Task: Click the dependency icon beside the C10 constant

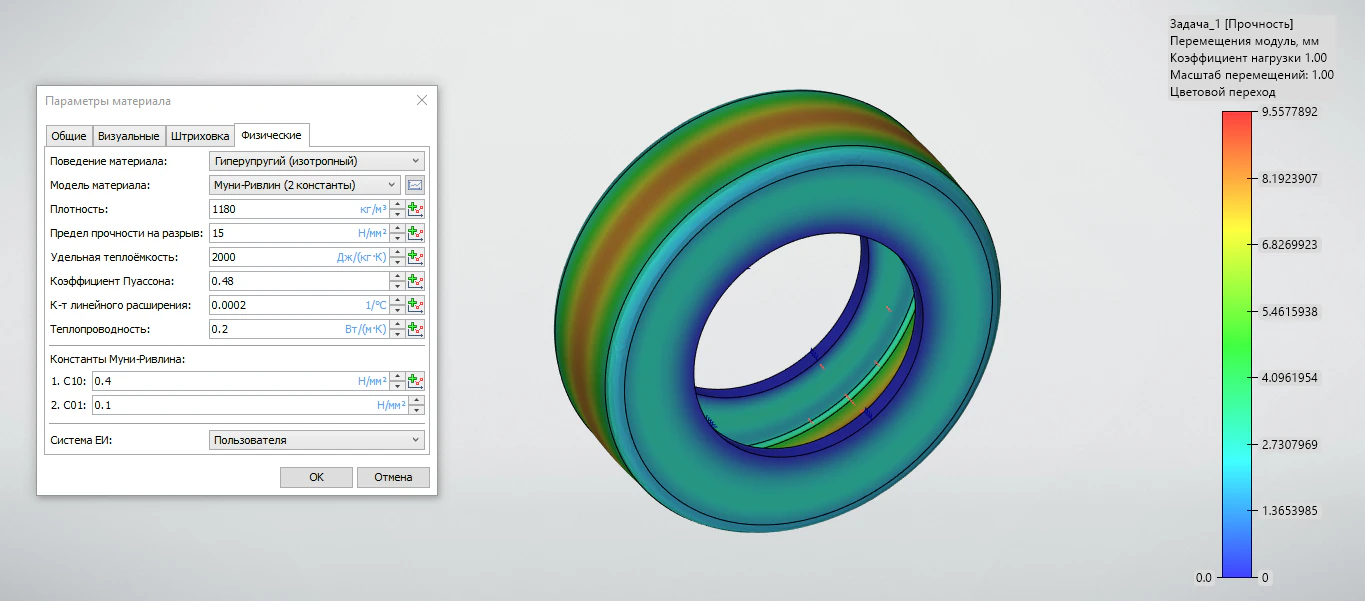Action: (416, 381)
